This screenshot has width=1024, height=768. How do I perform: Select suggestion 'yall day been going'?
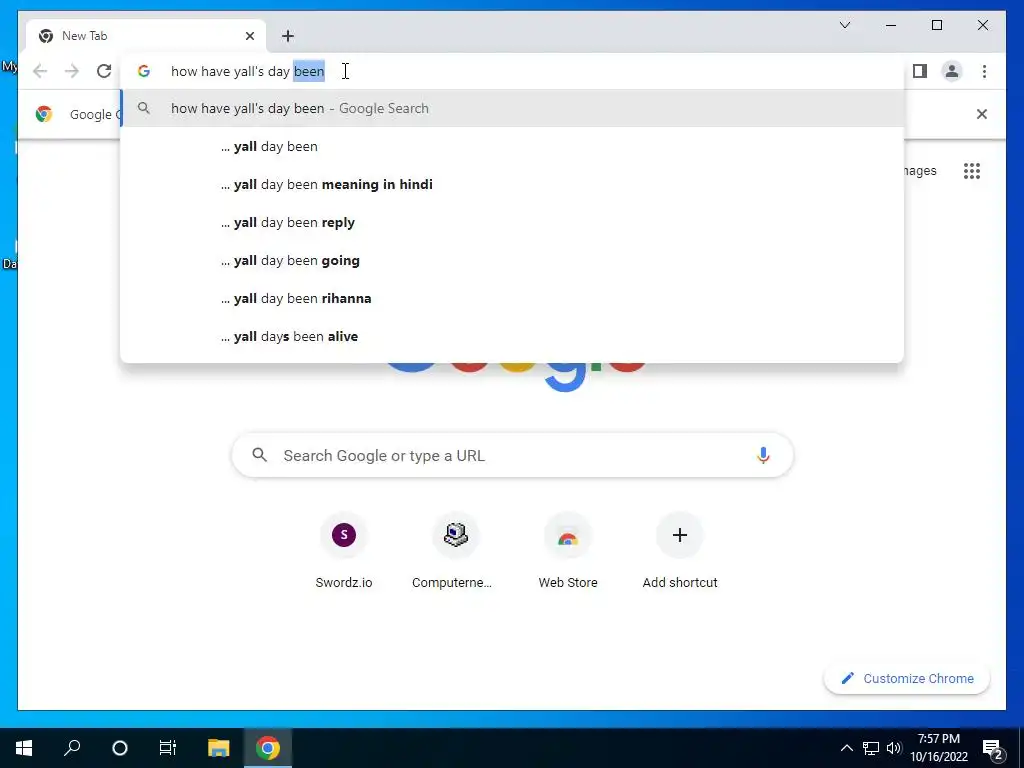tap(513, 260)
